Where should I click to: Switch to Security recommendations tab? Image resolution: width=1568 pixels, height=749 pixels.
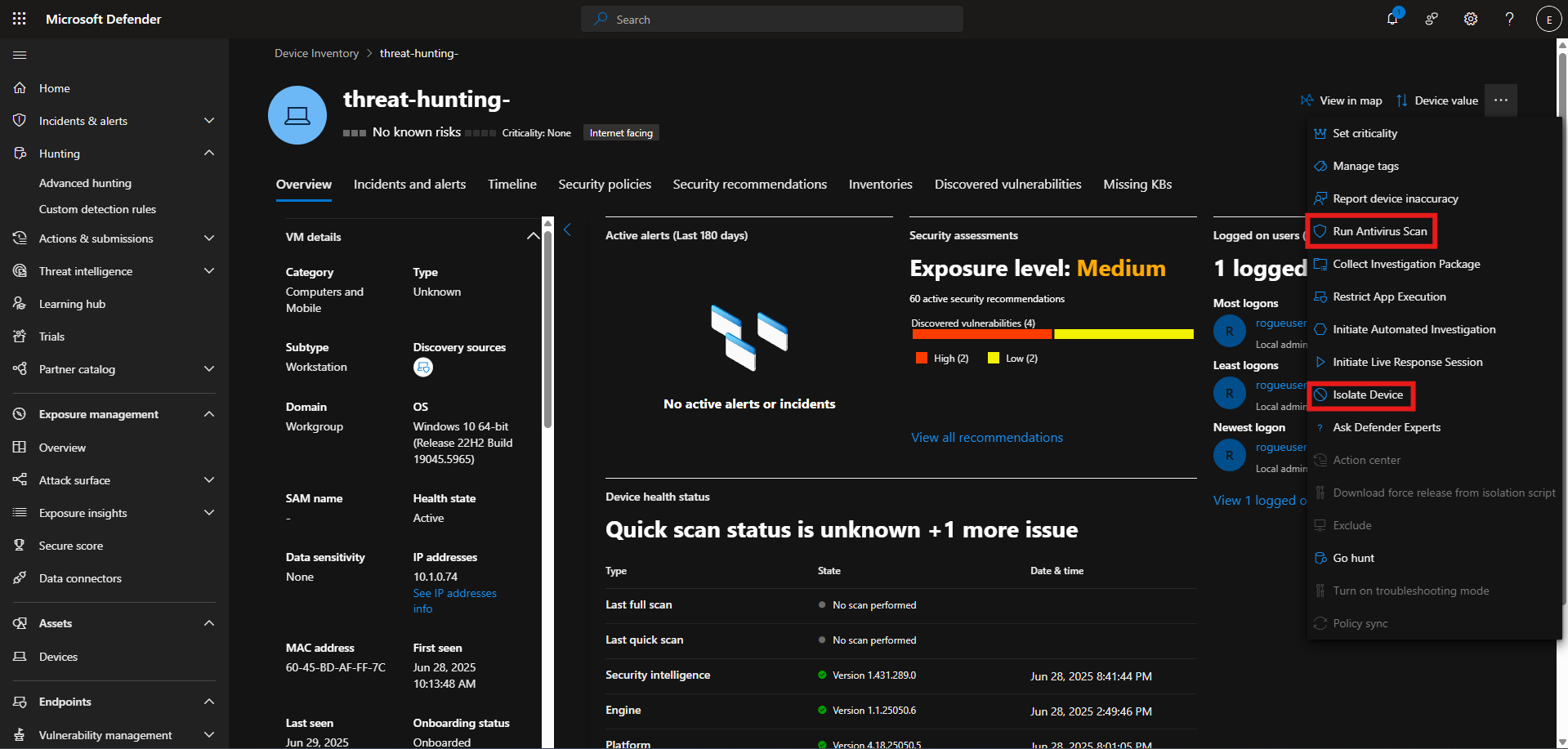tap(749, 185)
